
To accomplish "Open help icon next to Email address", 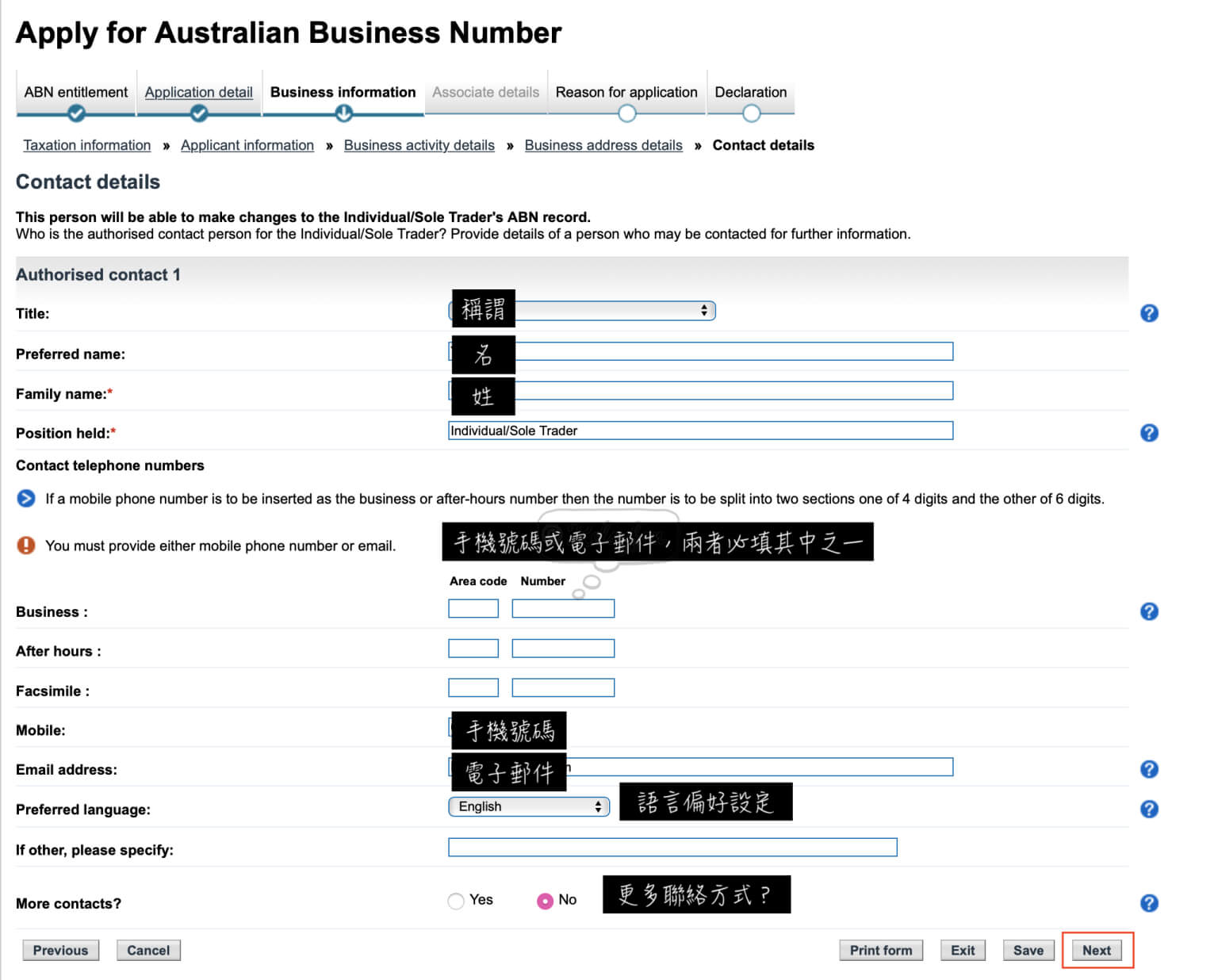I will (1148, 769).
